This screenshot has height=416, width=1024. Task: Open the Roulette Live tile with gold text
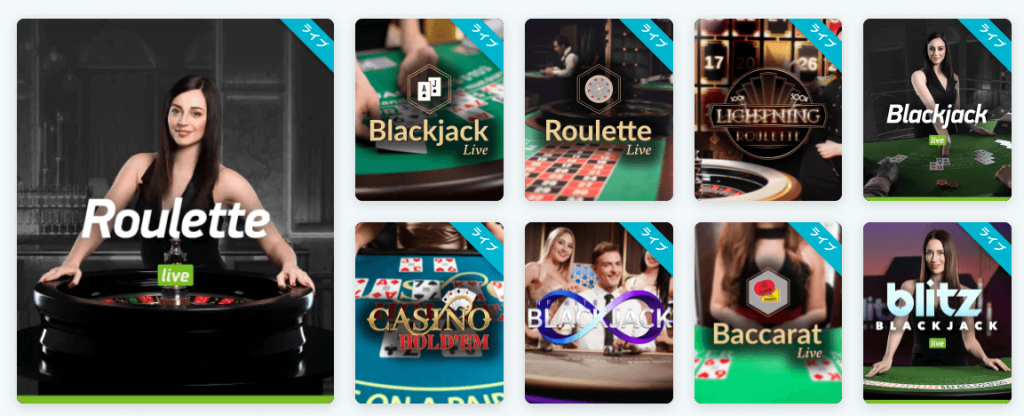click(599, 110)
